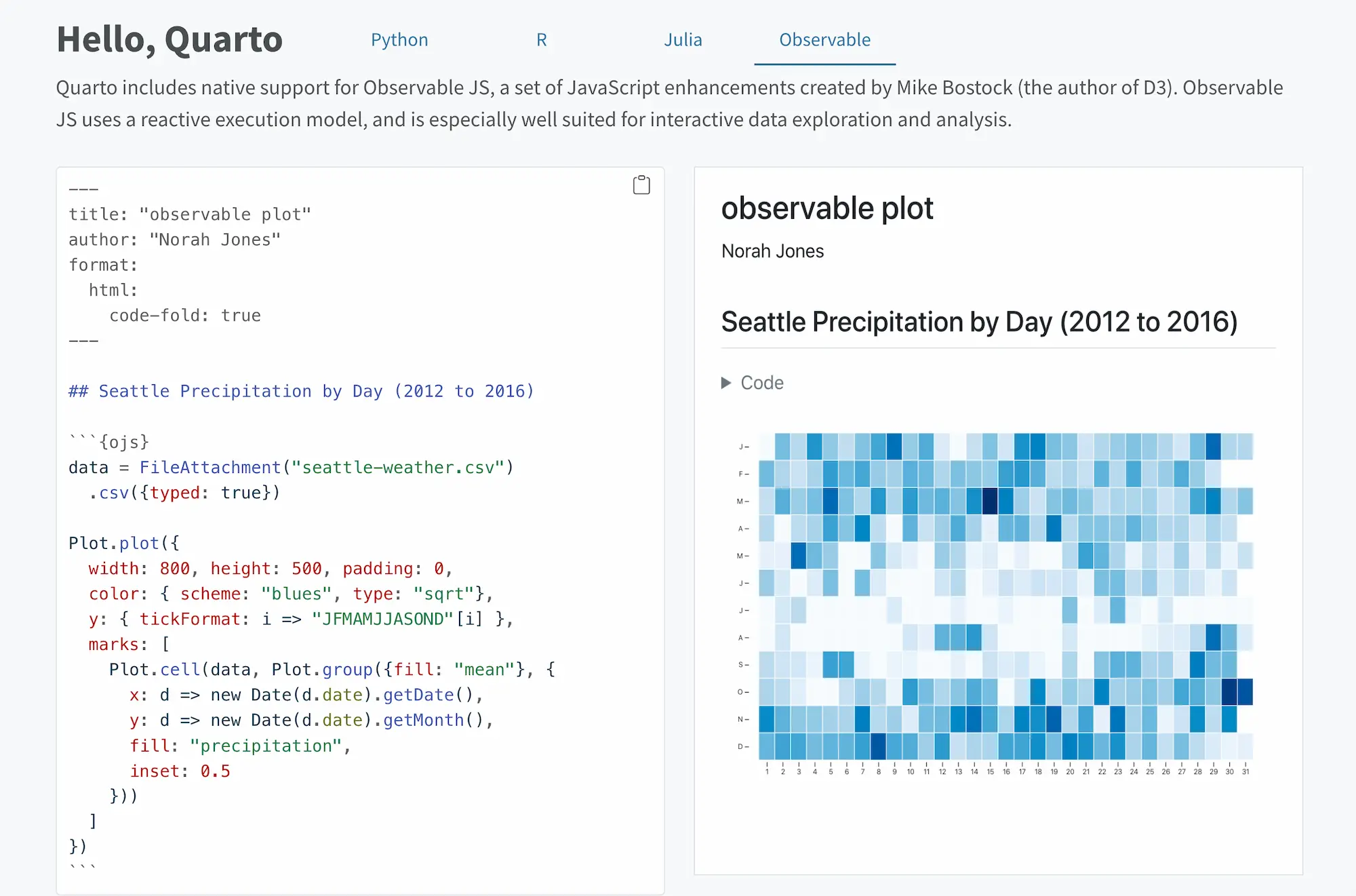Image resolution: width=1356 pixels, height=896 pixels.
Task: Click the dark December cell on day 8
Action: click(878, 746)
